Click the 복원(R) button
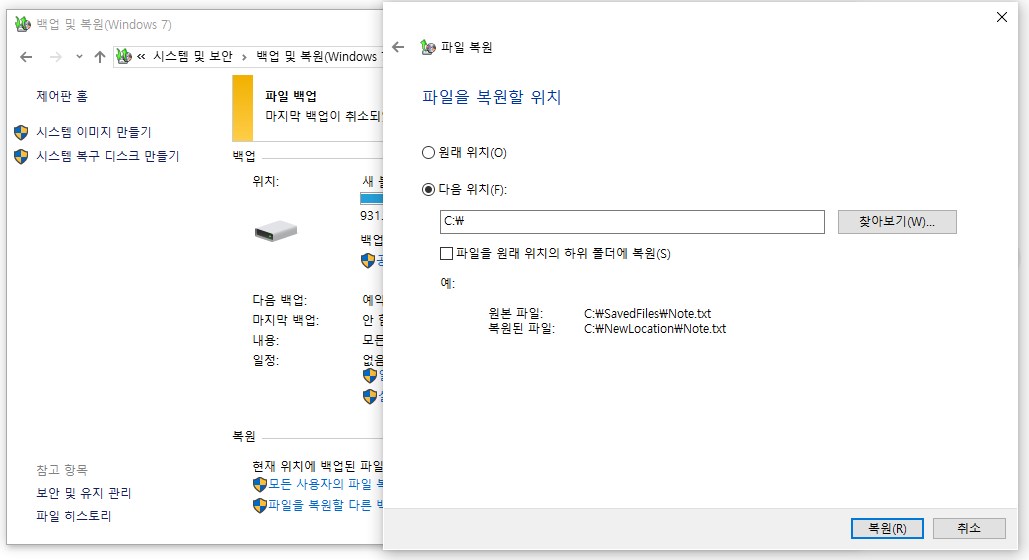 coord(887,528)
